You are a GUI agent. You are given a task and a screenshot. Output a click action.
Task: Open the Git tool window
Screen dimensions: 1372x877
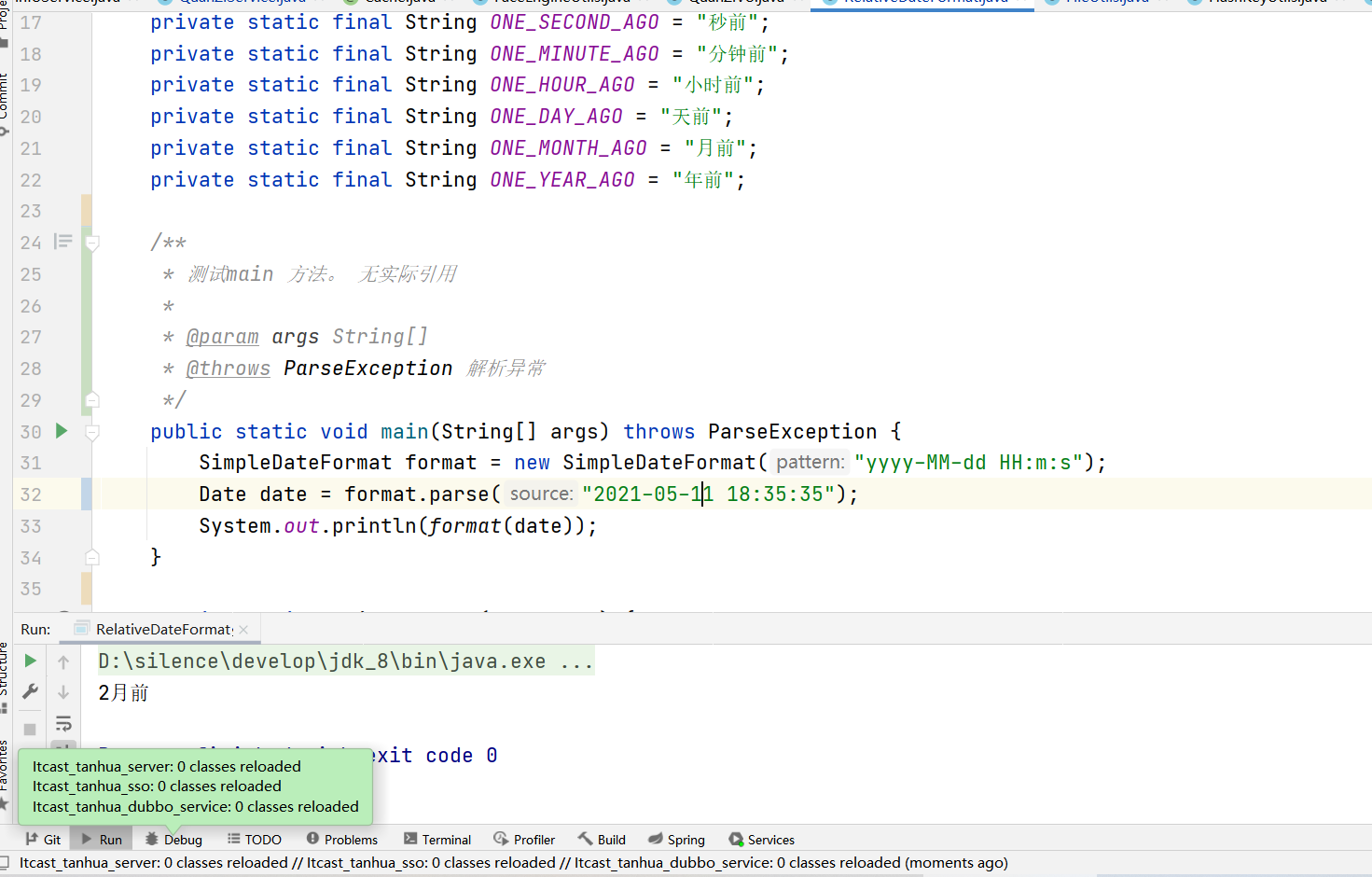(x=43, y=840)
